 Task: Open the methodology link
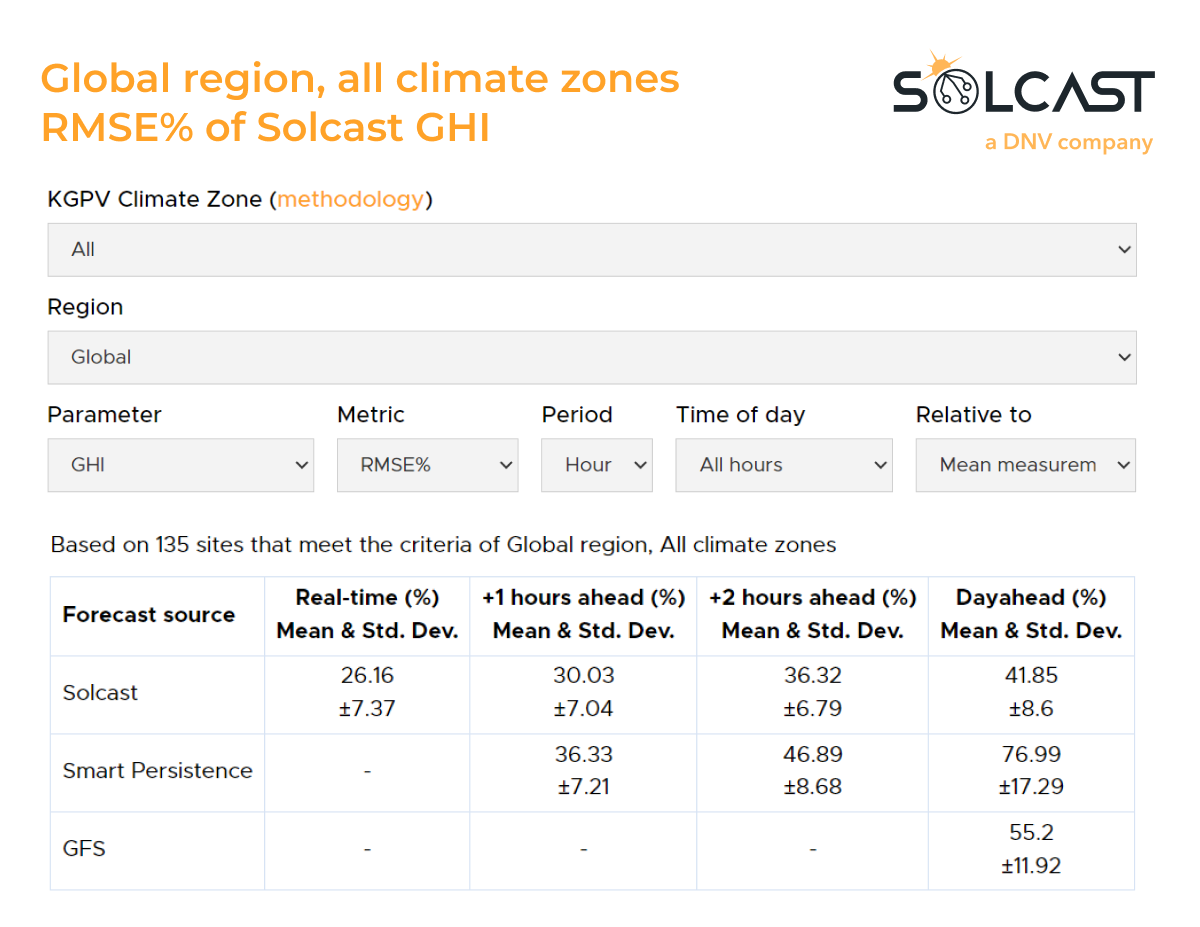351,199
